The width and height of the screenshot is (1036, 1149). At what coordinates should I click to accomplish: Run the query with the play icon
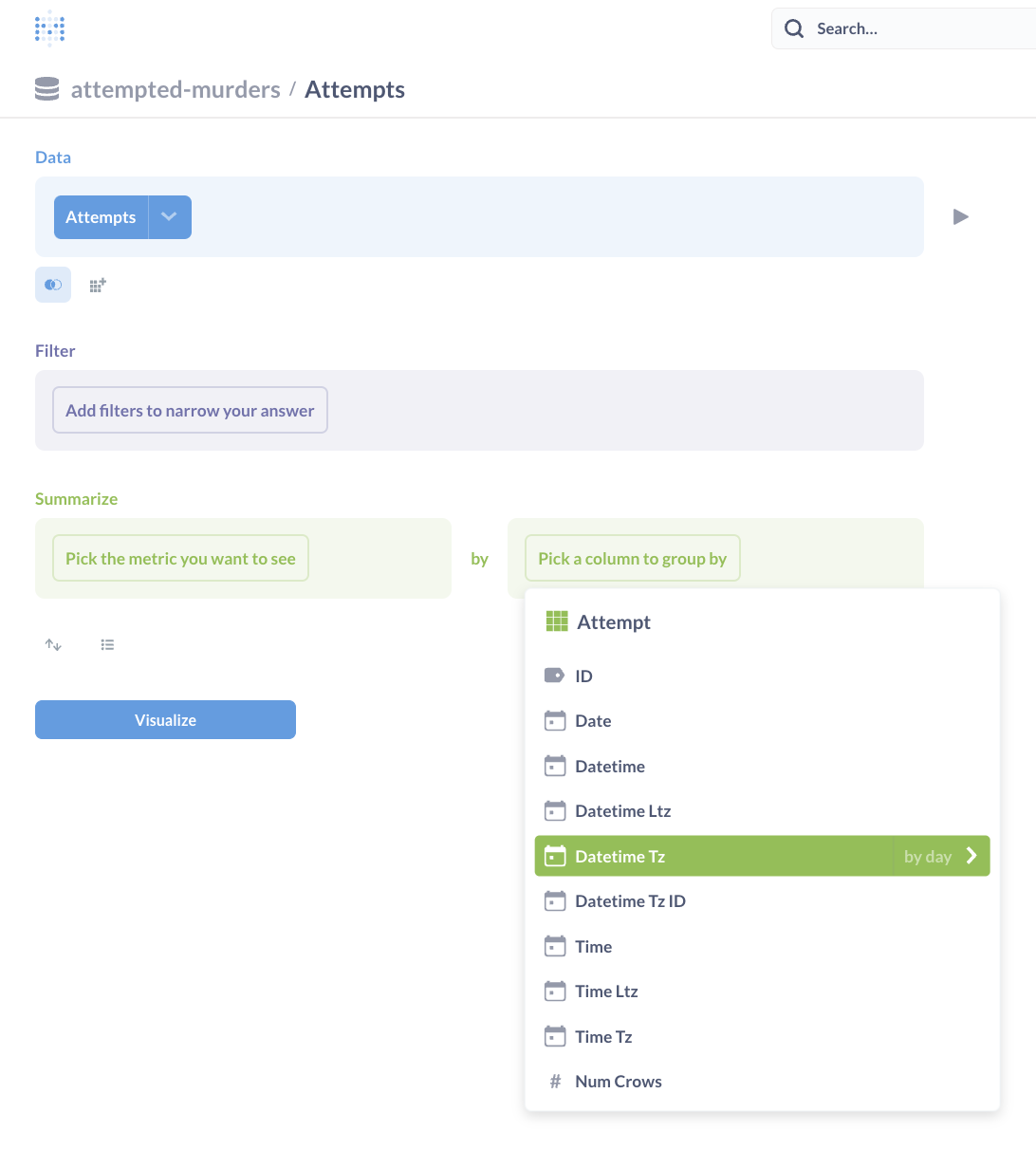[x=960, y=216]
